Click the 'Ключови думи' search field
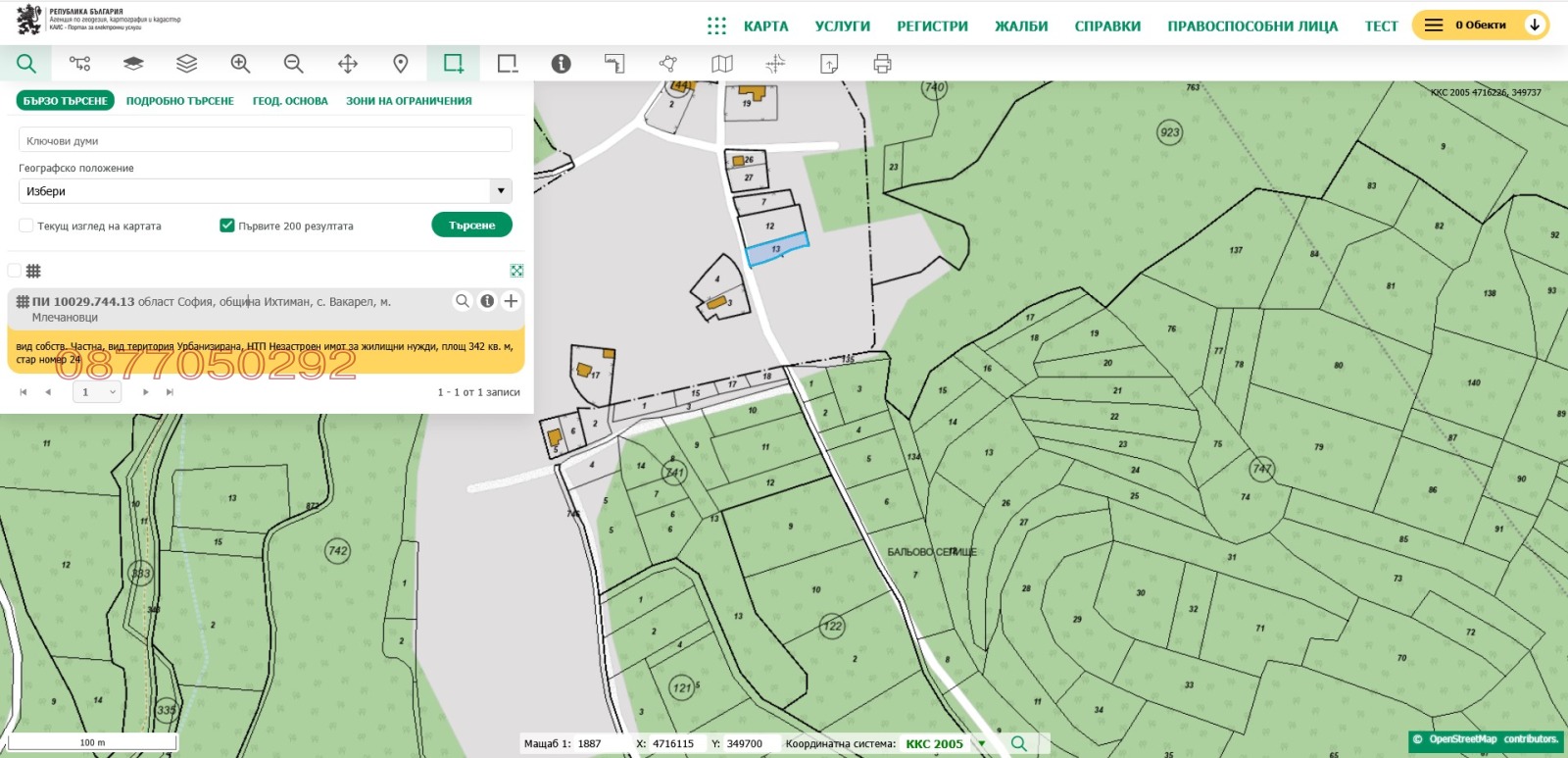Viewport: 1568px width, 758px height. (265, 140)
